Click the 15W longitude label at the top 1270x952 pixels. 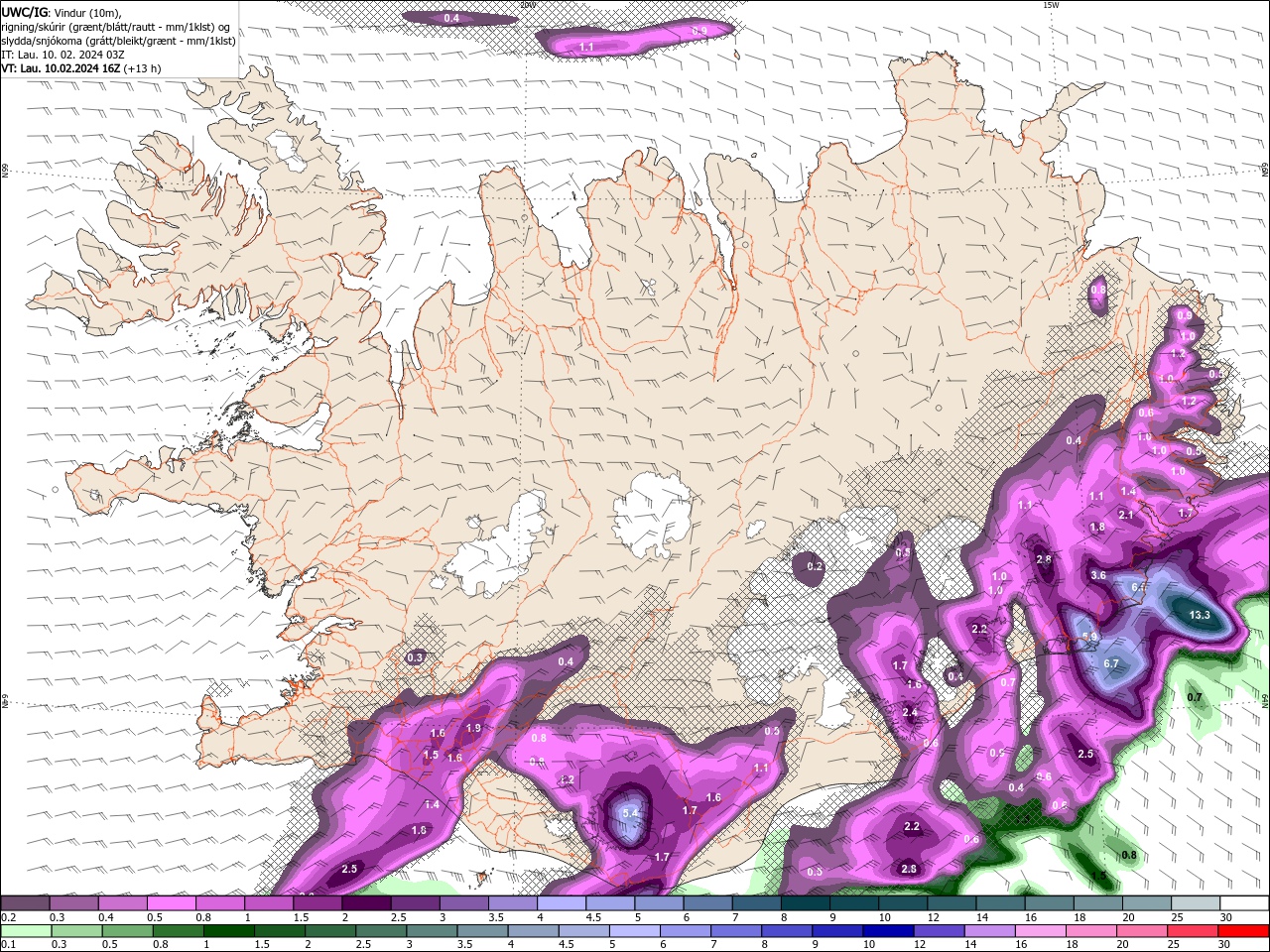click(x=1051, y=5)
